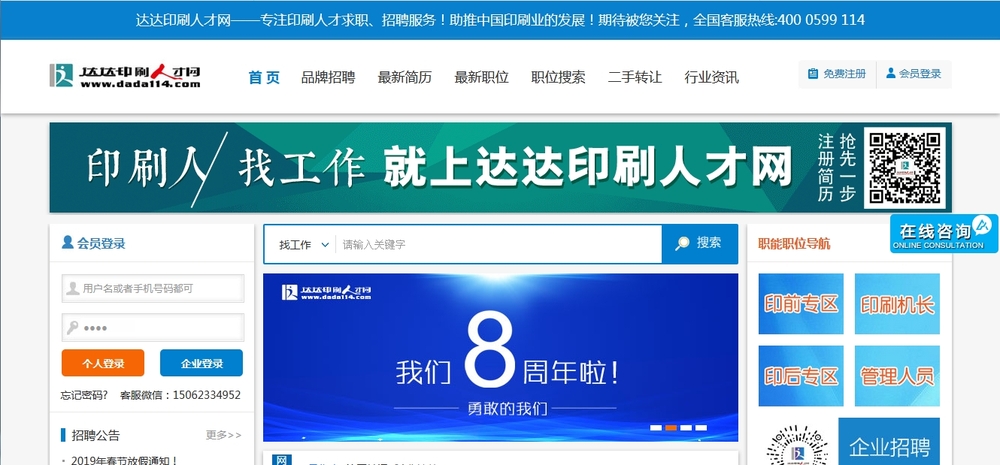Click the green 找工作 banner image
Viewport: 1000px width, 465px height.
tap(500, 167)
